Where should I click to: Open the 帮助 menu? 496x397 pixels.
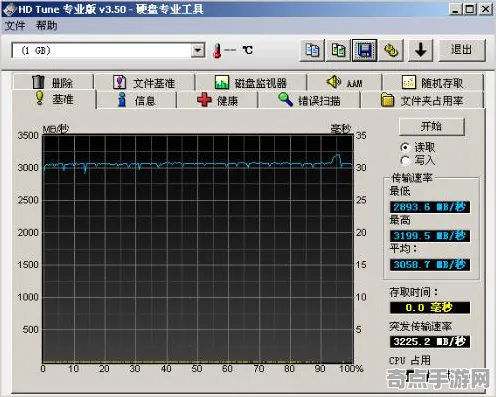47,25
